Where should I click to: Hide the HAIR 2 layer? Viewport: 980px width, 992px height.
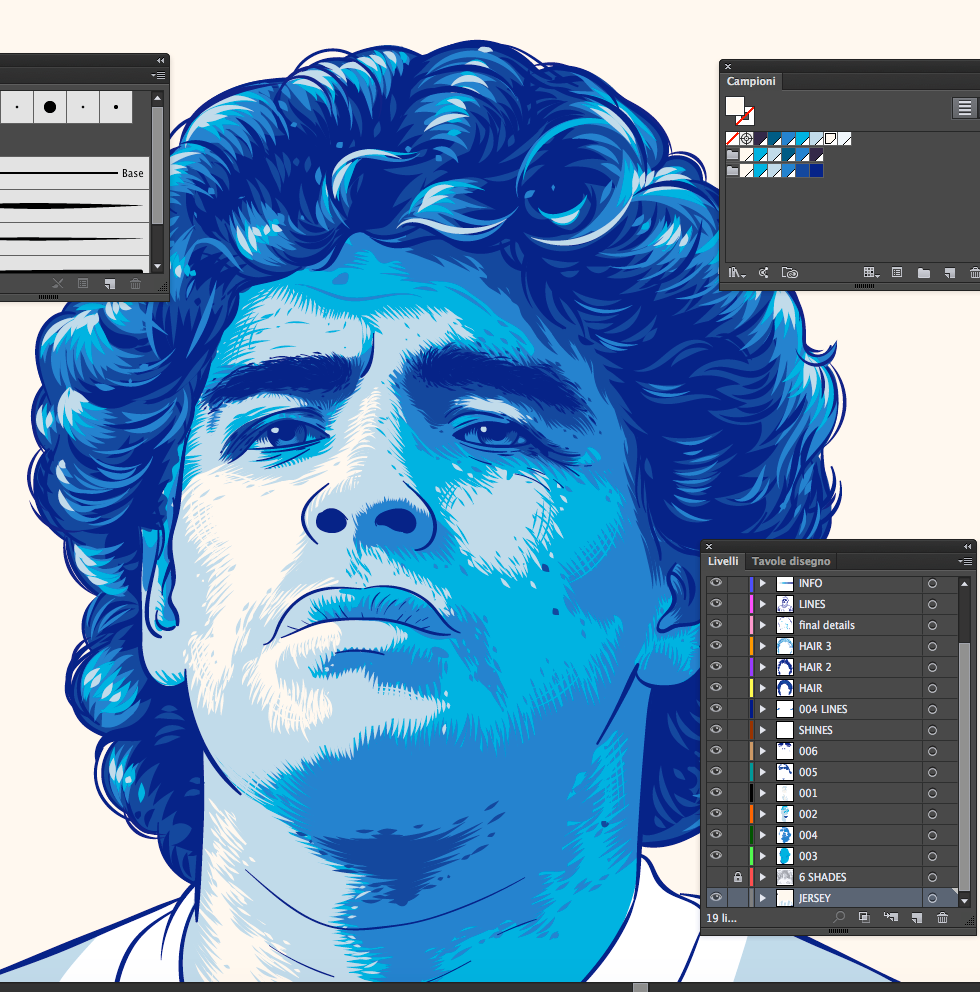716,666
